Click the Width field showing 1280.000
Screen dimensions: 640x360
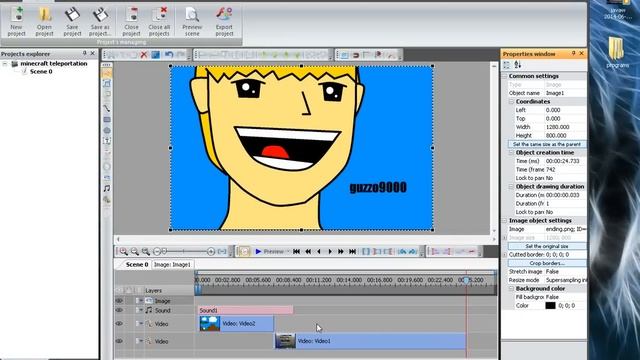tap(565, 127)
